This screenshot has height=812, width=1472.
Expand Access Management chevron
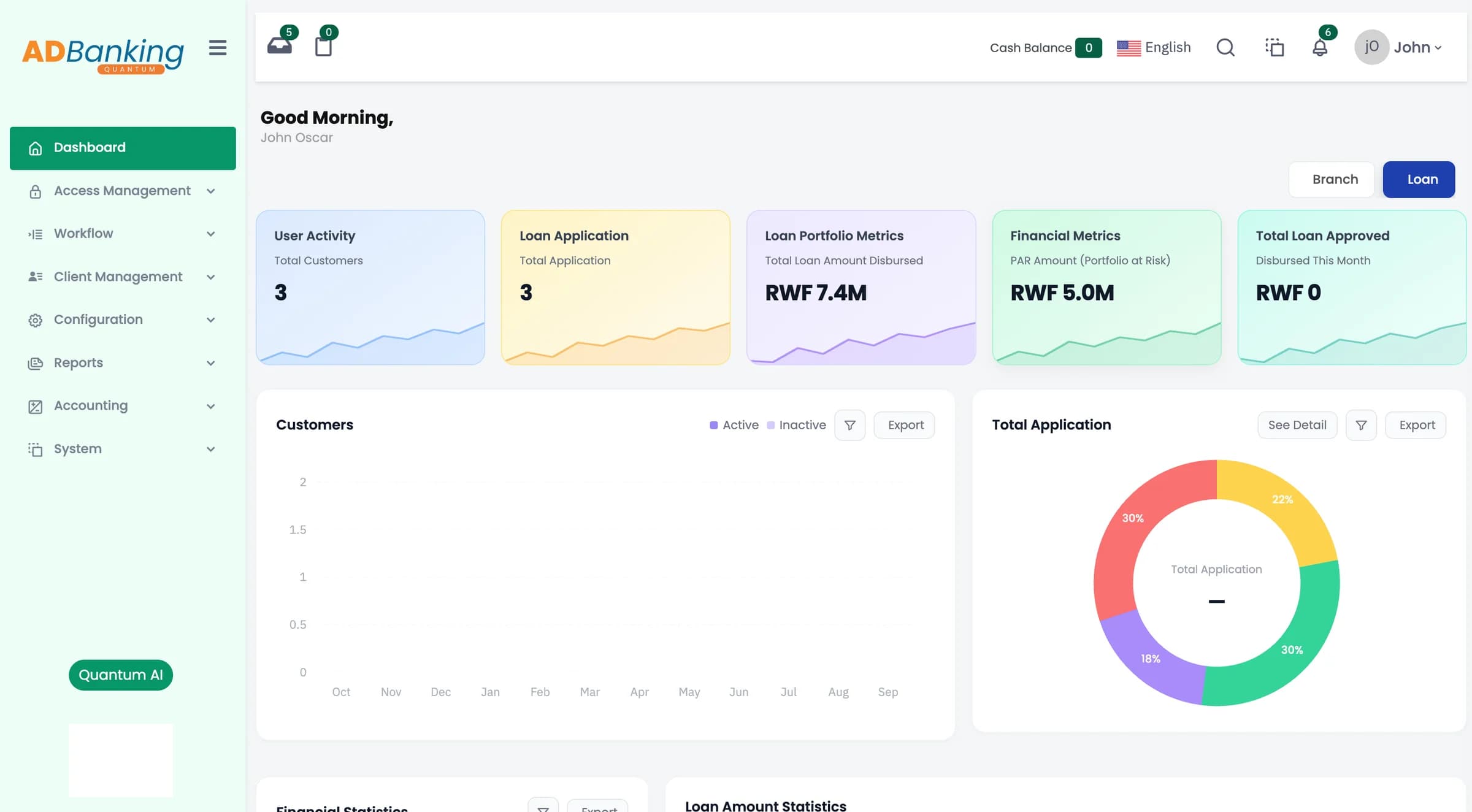click(211, 191)
